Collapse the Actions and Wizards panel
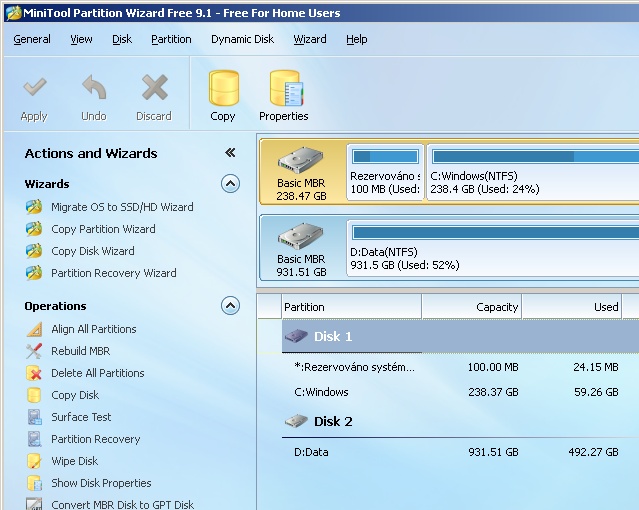The image size is (639, 510). [x=230, y=153]
